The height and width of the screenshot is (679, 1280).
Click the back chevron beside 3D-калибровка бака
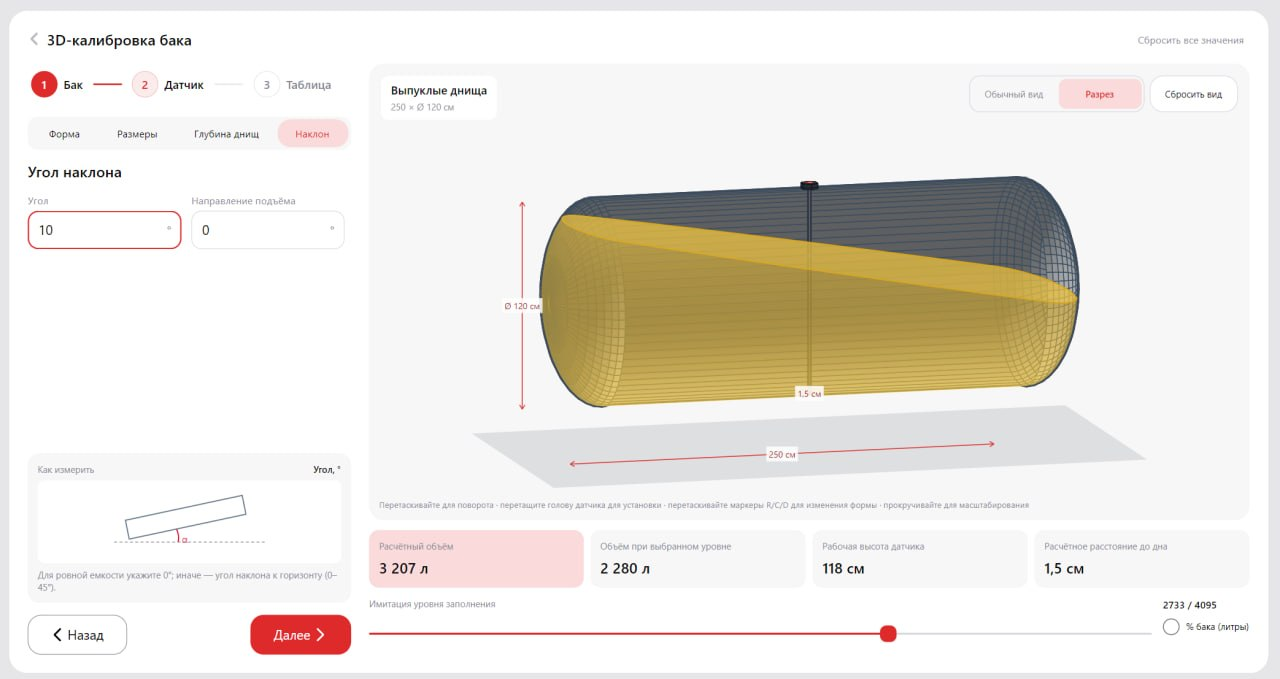click(x=34, y=40)
